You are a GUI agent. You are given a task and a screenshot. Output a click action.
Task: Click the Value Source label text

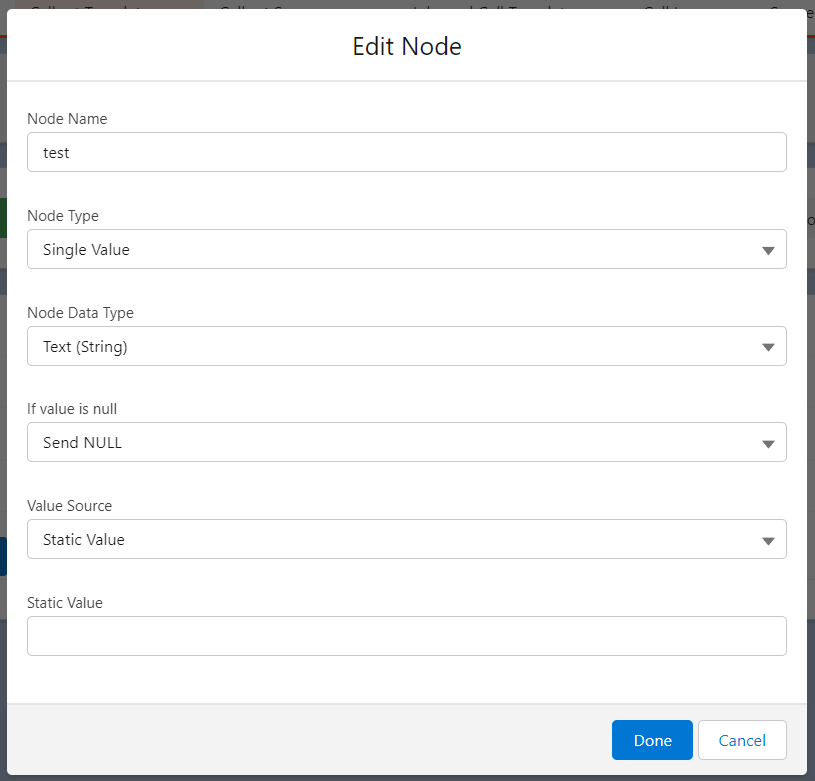pos(69,506)
